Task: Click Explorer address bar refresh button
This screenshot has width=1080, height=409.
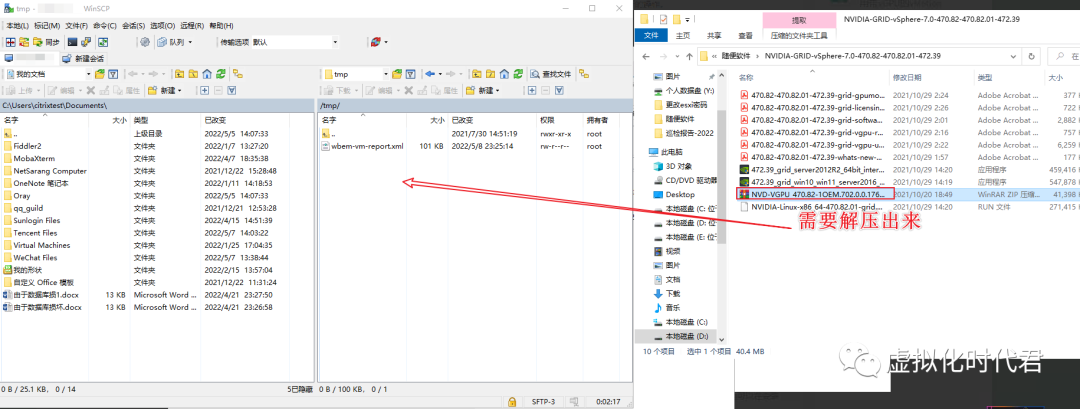Action: pos(1031,56)
